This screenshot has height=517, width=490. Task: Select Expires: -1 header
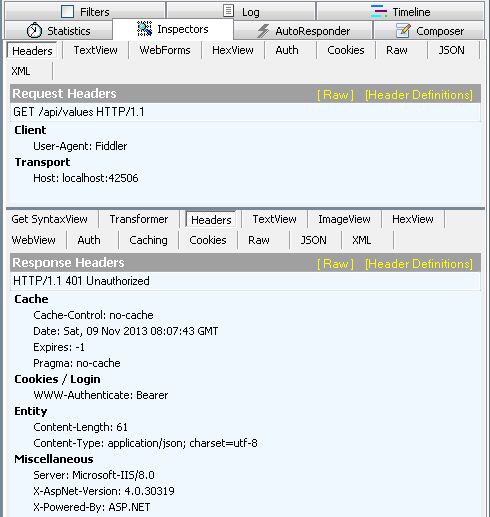[59, 347]
